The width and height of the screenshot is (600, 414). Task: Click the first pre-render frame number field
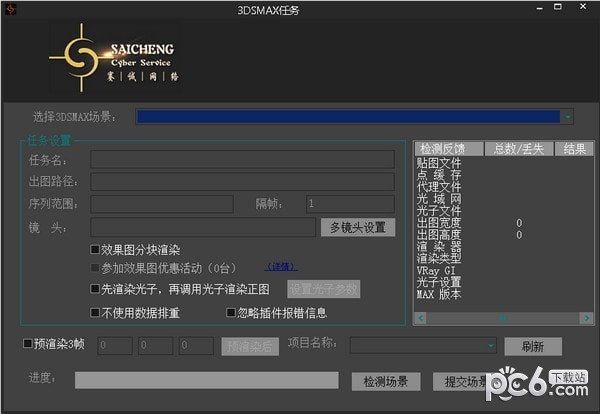pyautogui.click(x=115, y=346)
